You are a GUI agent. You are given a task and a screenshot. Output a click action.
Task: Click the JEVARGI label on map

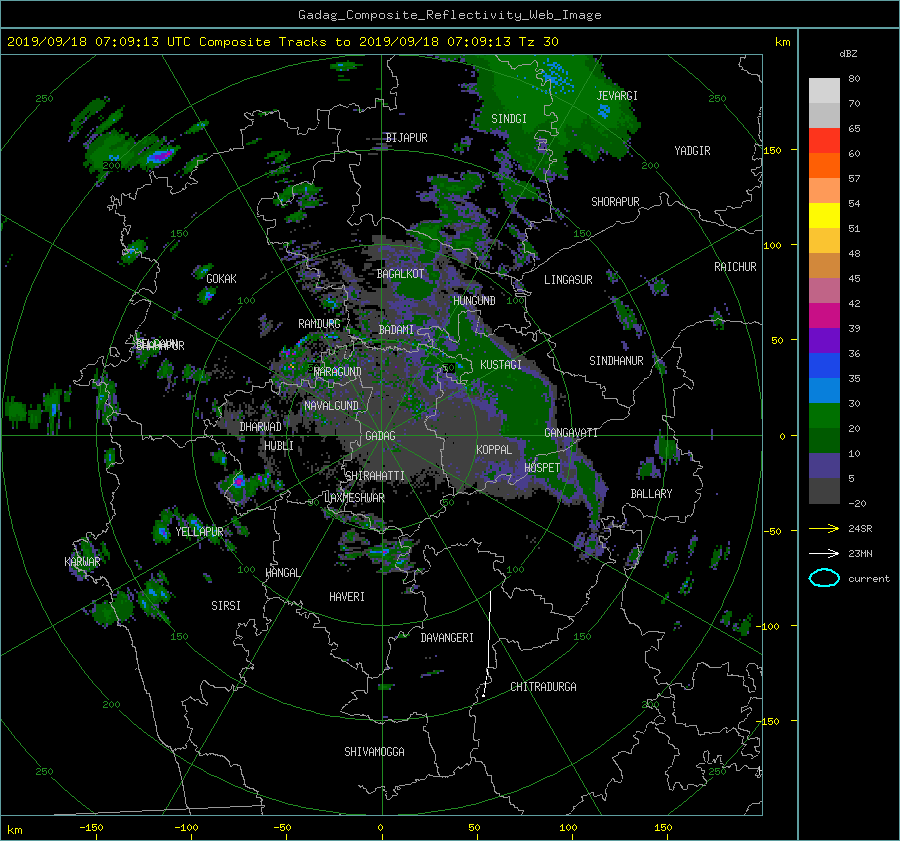[617, 96]
